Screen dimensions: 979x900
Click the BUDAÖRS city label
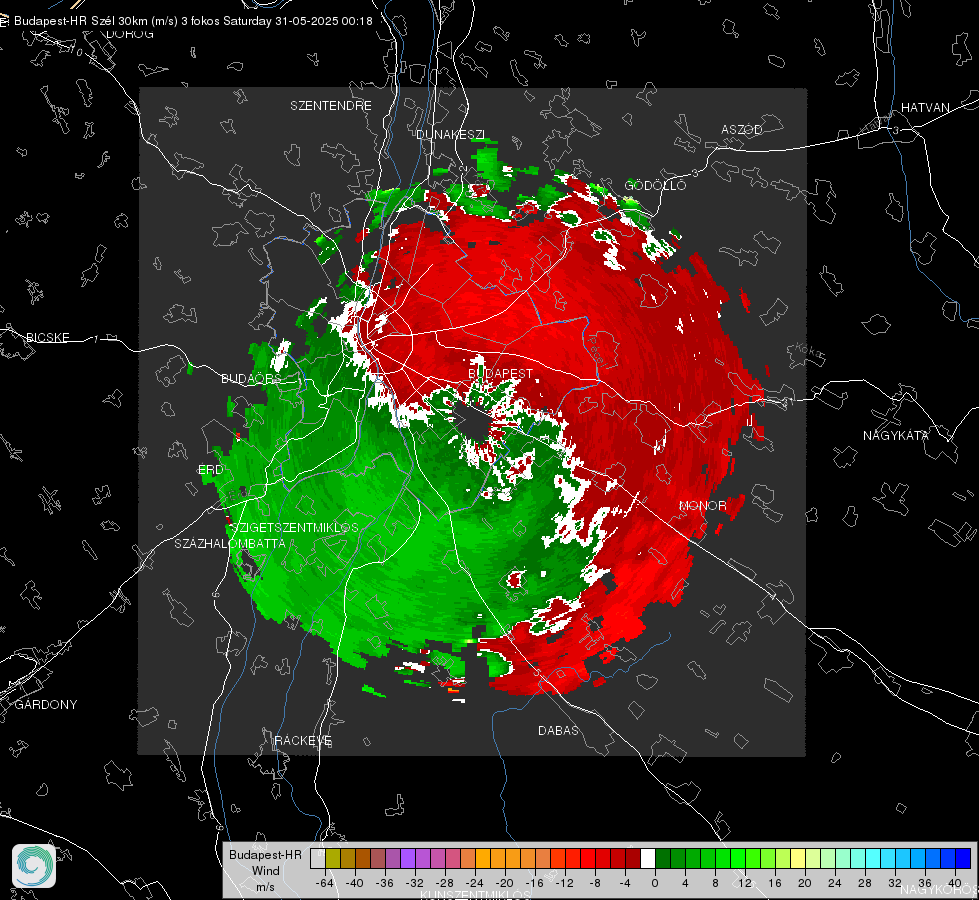[x=251, y=378]
